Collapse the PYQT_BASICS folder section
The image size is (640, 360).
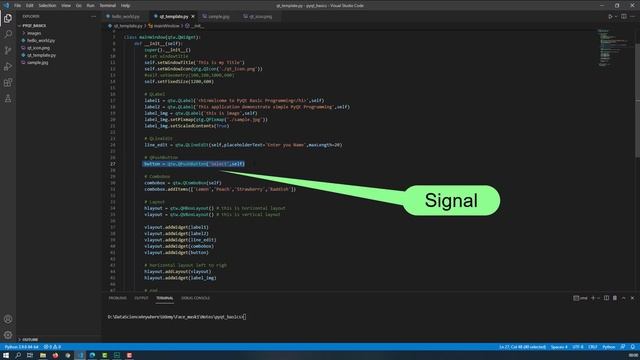pyautogui.click(x=34, y=25)
